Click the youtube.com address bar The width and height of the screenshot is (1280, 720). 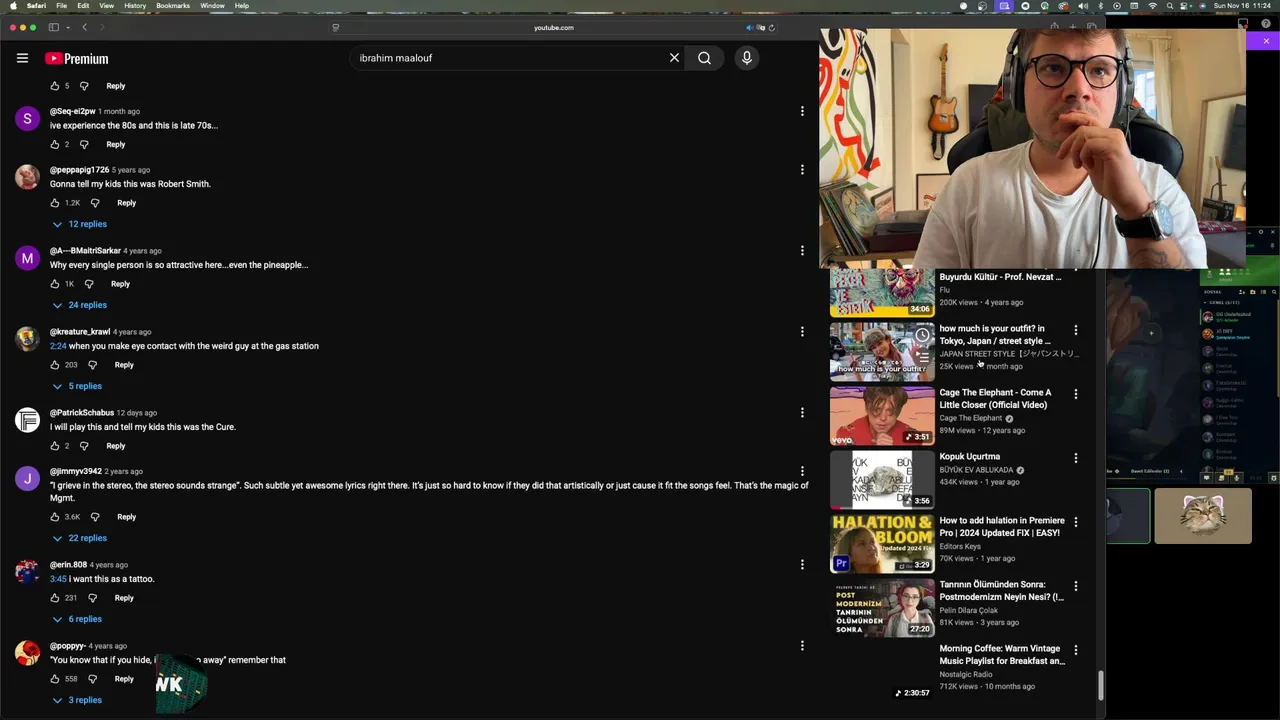[553, 27]
